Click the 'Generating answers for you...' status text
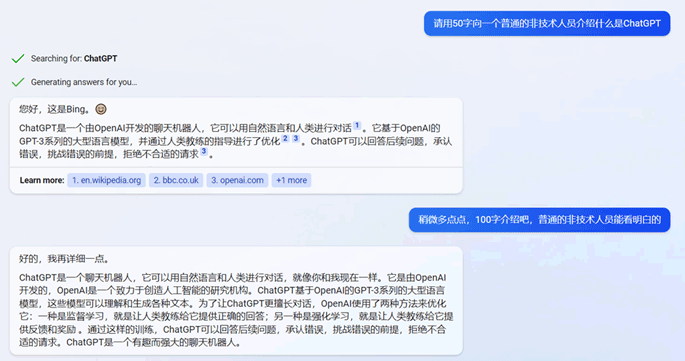 click(x=84, y=82)
